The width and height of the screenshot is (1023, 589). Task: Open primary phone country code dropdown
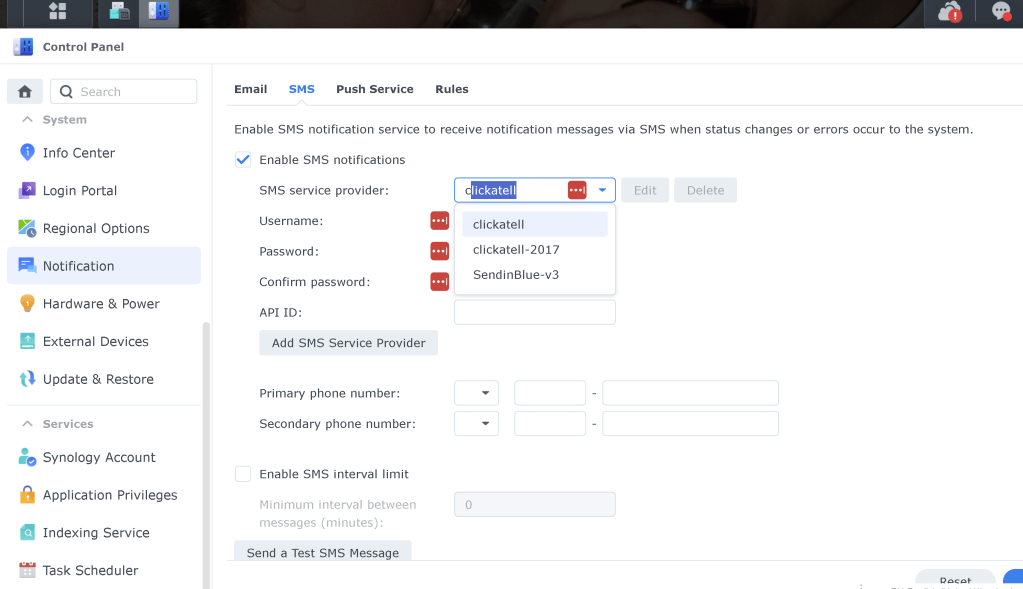click(x=476, y=393)
